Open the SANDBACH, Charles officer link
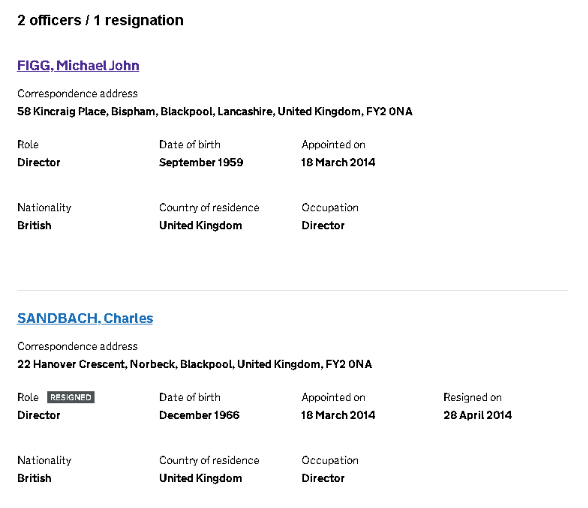Image resolution: width=588 pixels, height=508 pixels. pyautogui.click(x=85, y=318)
